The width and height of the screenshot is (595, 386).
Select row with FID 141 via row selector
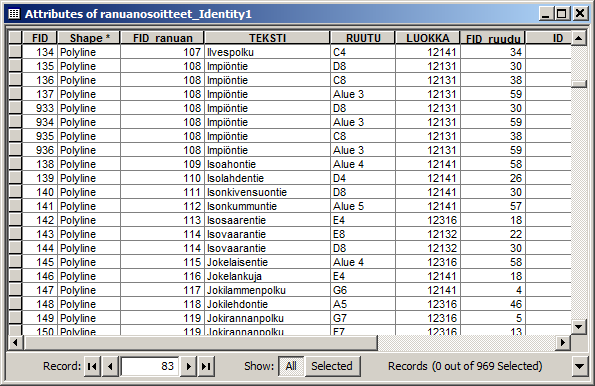[x=15, y=206]
